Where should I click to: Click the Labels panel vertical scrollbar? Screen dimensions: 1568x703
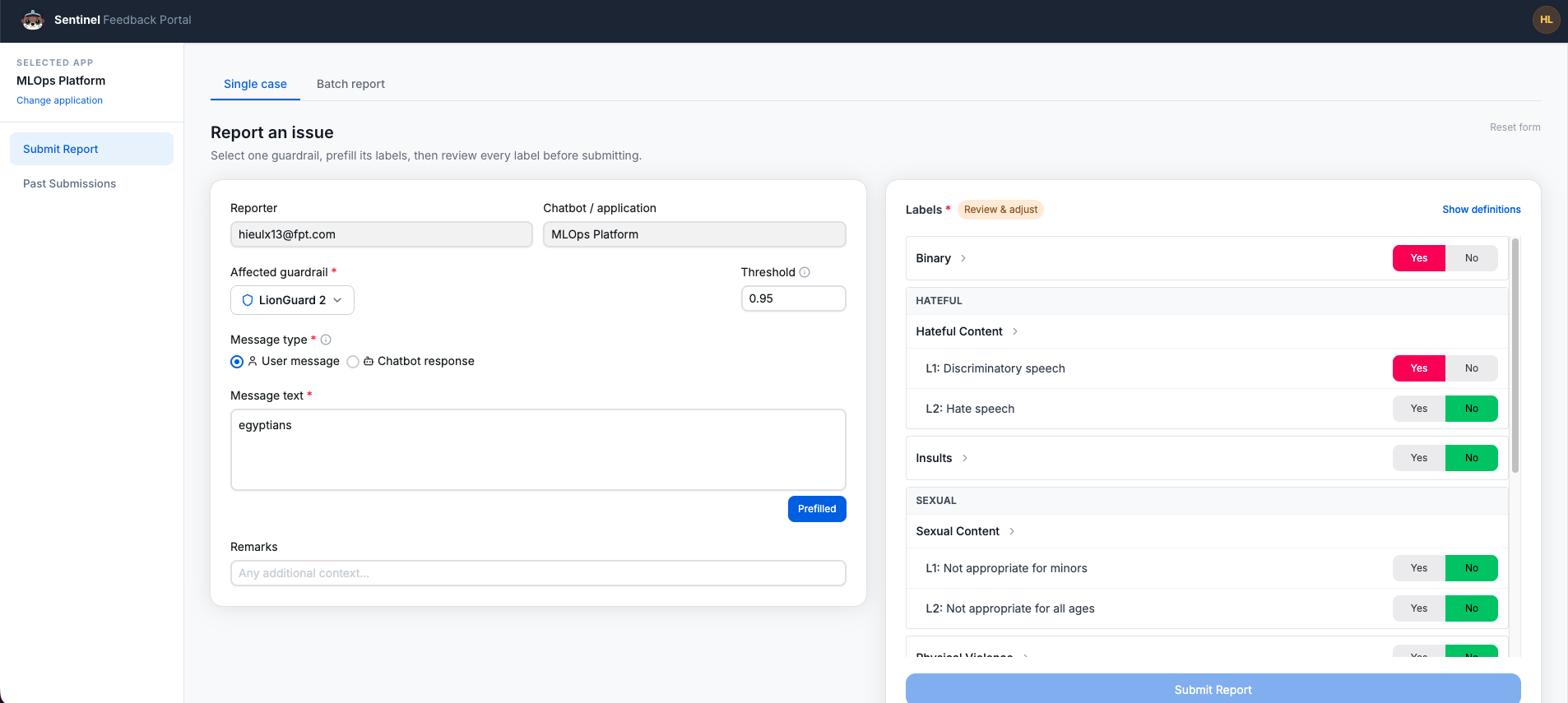(1515, 355)
